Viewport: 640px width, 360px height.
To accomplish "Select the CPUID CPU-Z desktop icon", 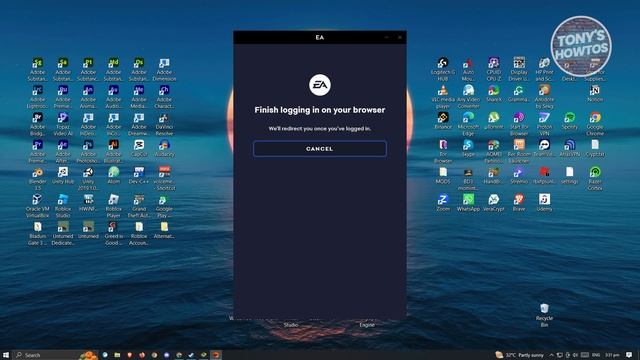I will click(x=493, y=69).
